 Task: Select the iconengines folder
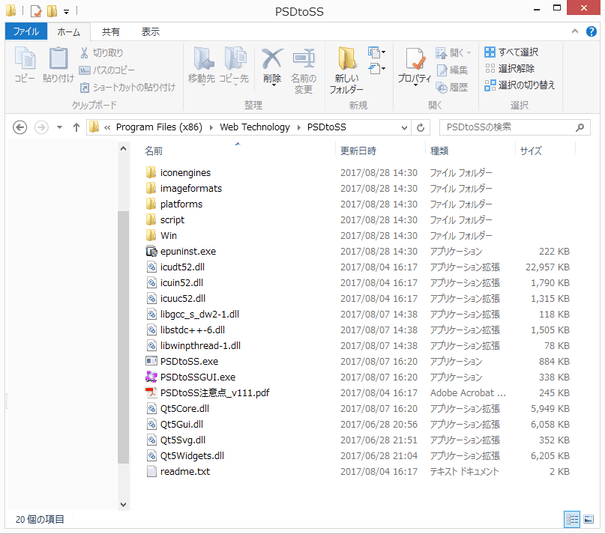click(357, 173)
